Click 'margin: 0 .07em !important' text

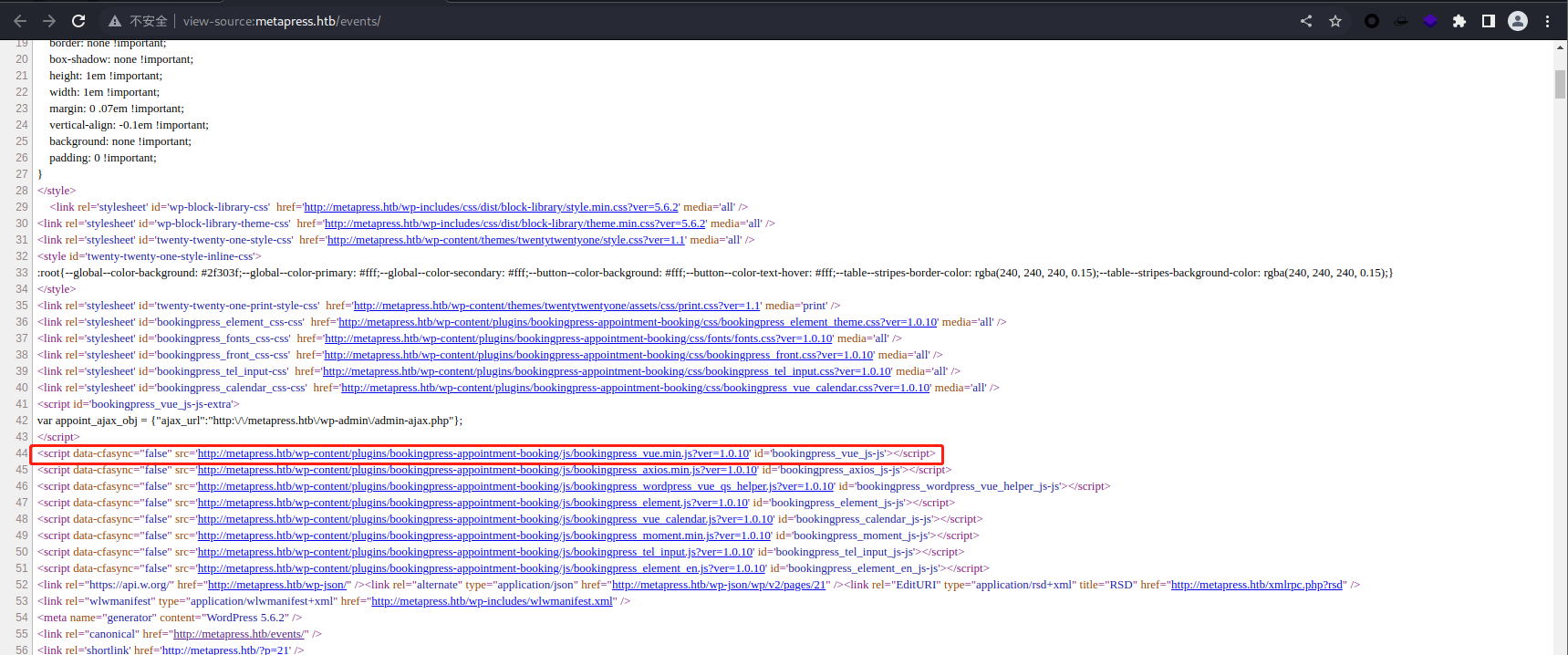tap(117, 109)
